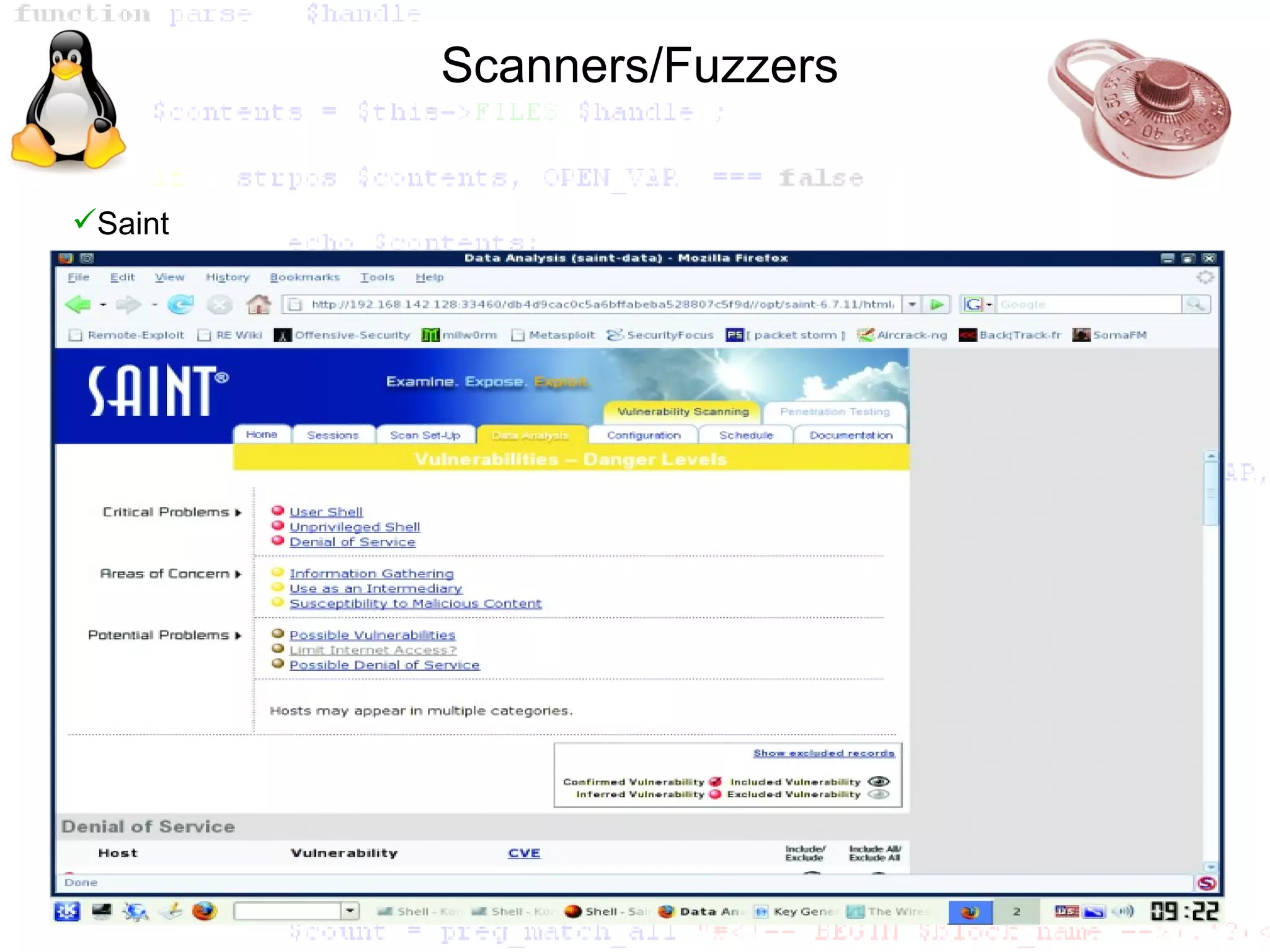
Task: Launch Firefox from the taskbar launcher
Action: point(204,911)
